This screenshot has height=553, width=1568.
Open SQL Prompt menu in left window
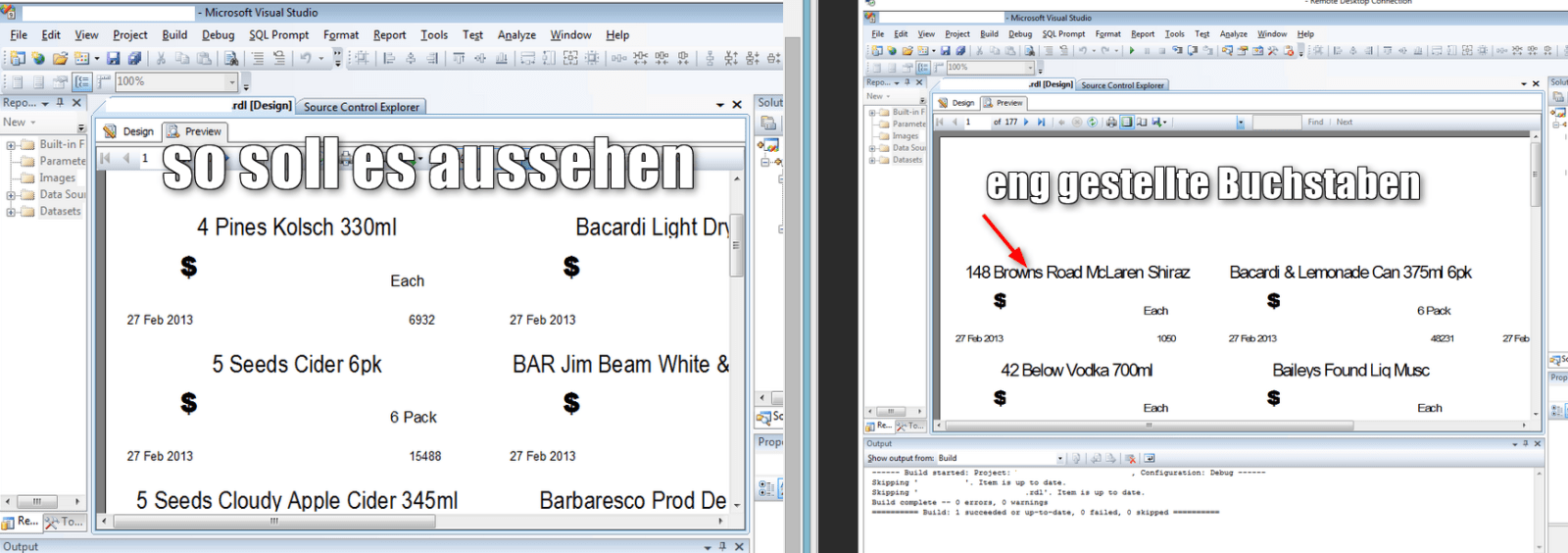point(278,35)
